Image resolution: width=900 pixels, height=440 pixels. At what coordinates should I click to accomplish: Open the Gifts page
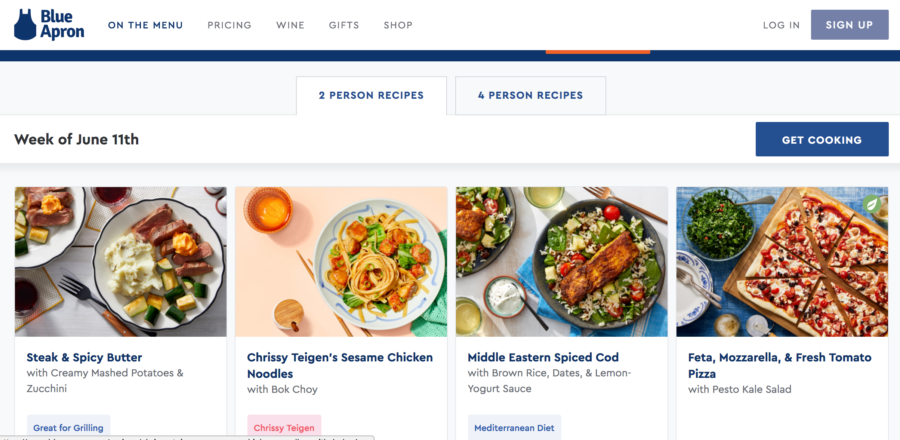pyautogui.click(x=344, y=25)
